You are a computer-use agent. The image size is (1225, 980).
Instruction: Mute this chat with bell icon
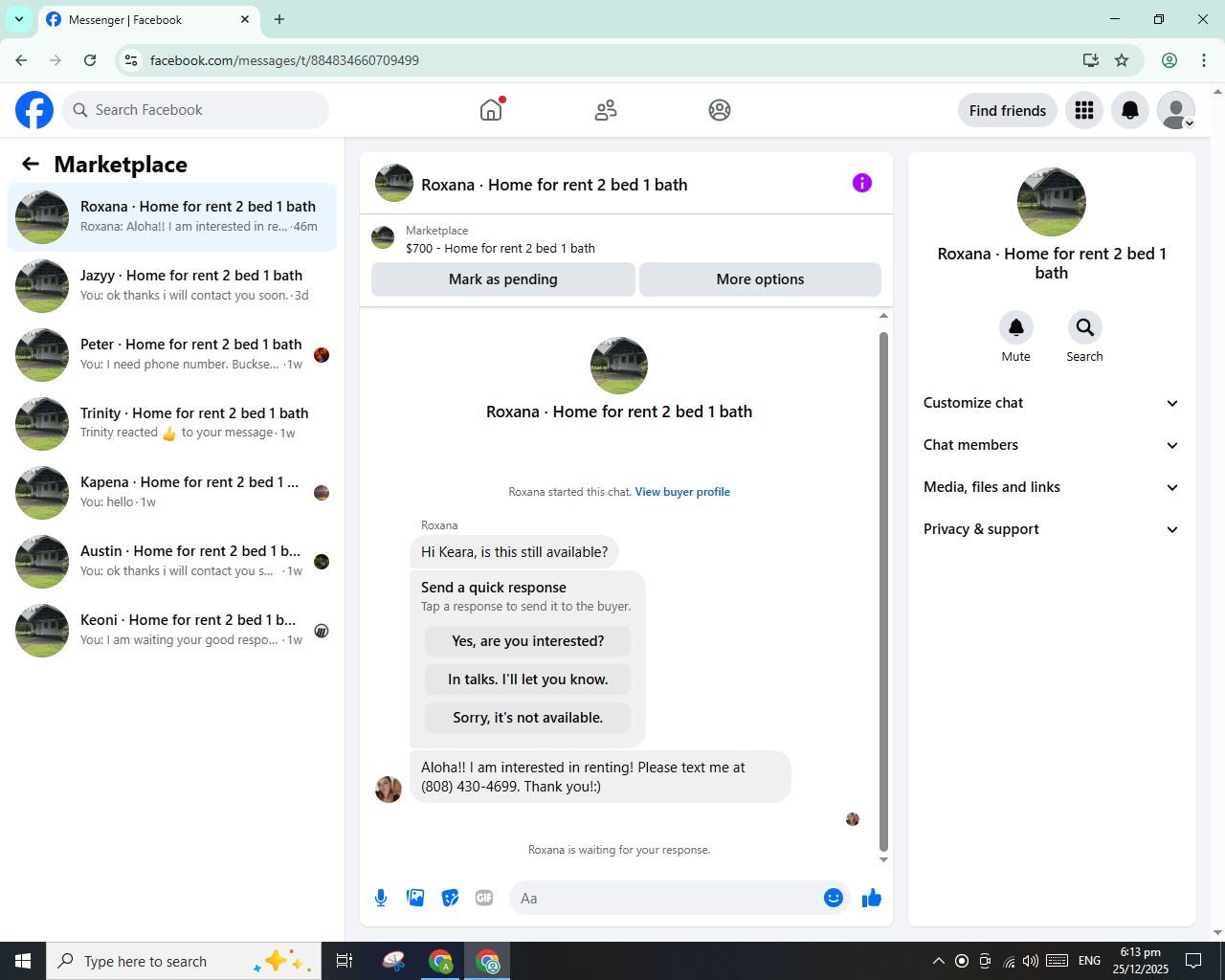tap(1016, 327)
